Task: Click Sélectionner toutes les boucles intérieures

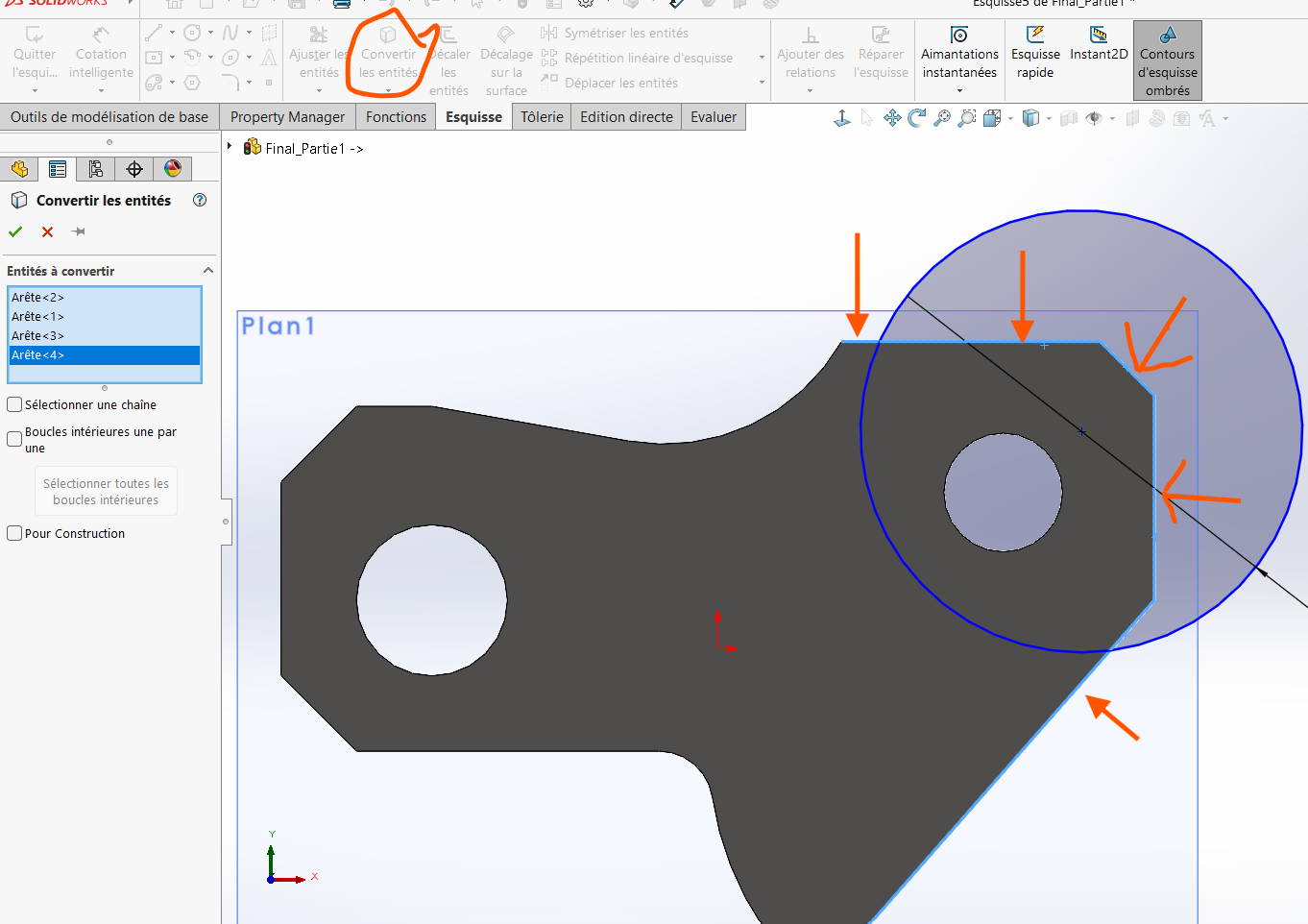Action: (x=106, y=492)
